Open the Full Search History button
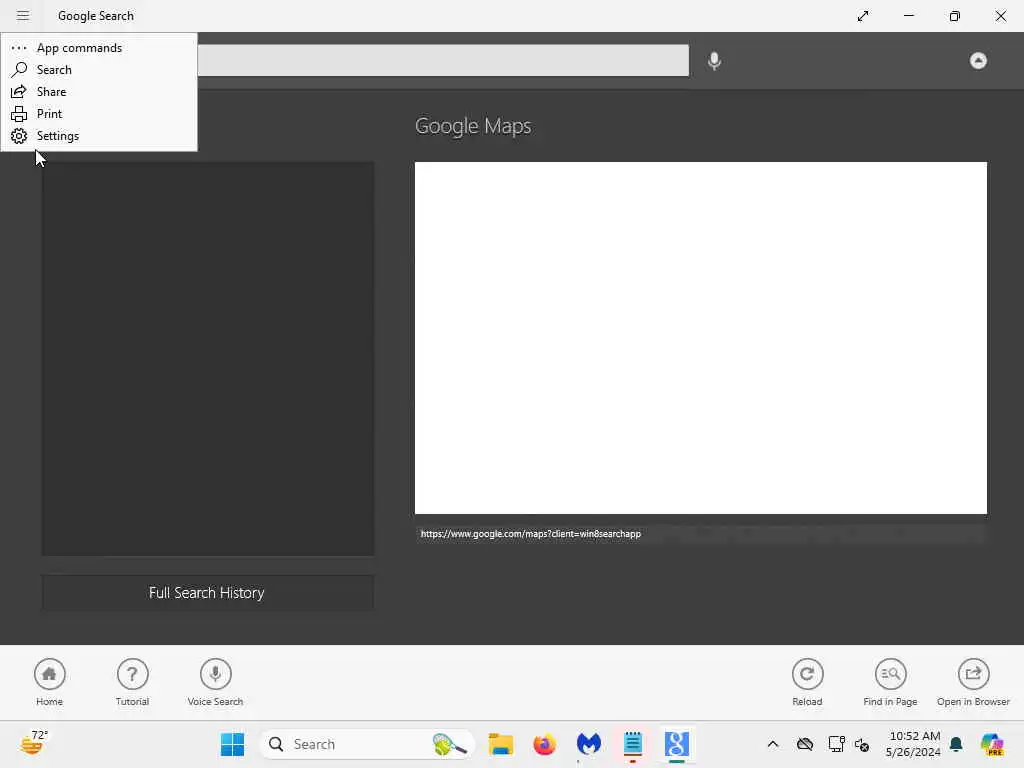1024x768 pixels. point(208,592)
